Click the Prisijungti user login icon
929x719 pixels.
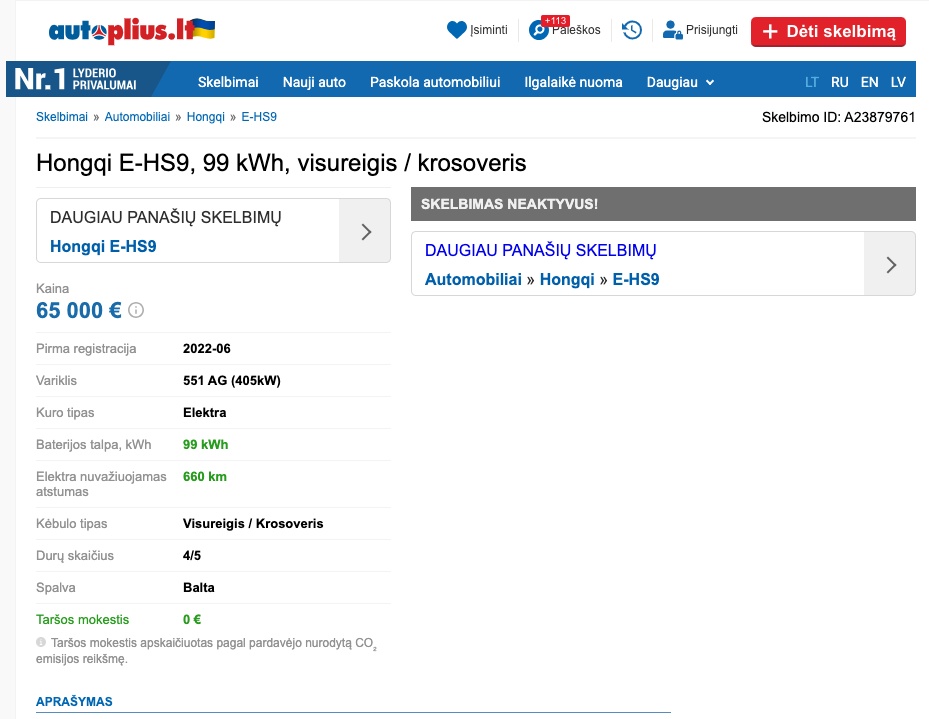[x=672, y=30]
